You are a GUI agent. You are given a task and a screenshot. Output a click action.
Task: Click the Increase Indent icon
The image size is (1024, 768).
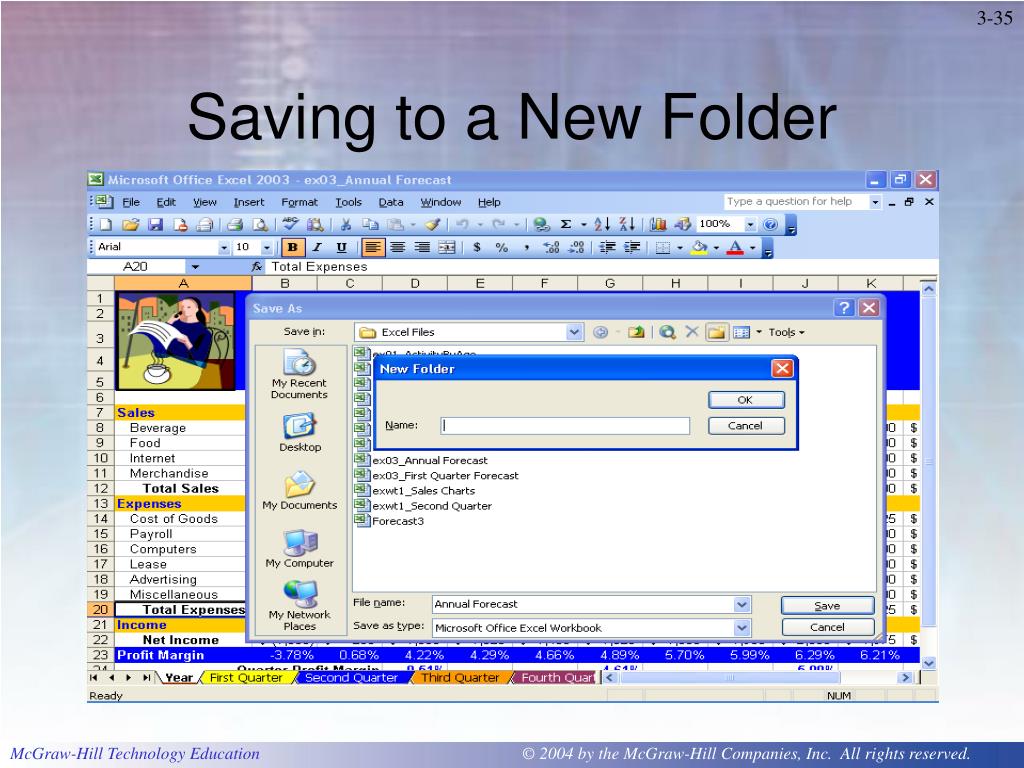tap(632, 248)
